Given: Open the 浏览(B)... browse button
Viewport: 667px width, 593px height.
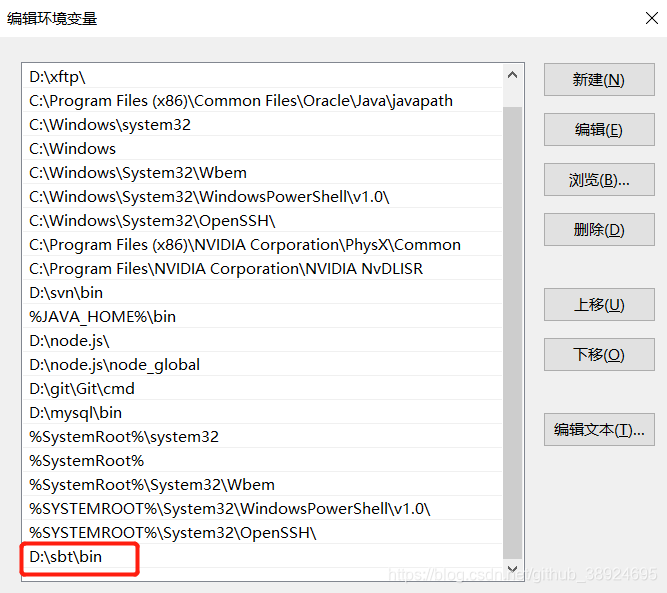Looking at the screenshot, I should point(599,180).
